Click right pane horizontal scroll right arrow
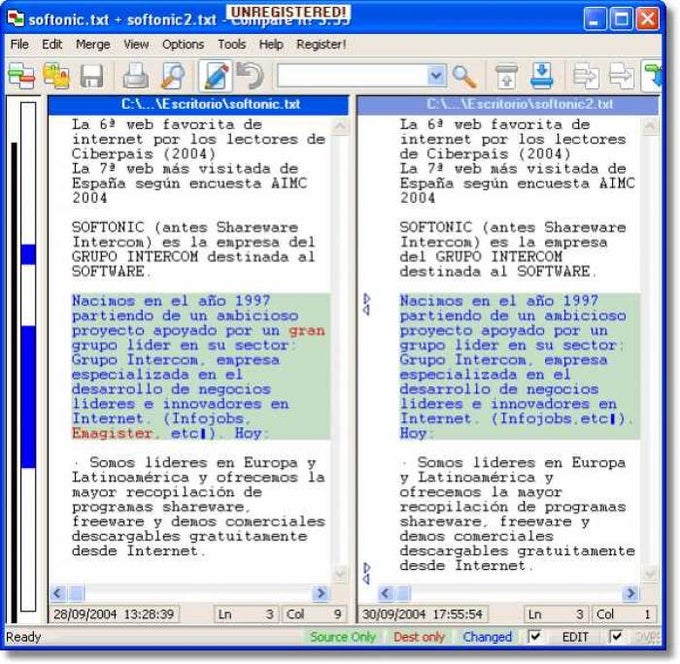This screenshot has height=664, width=680. pyautogui.click(x=631, y=592)
